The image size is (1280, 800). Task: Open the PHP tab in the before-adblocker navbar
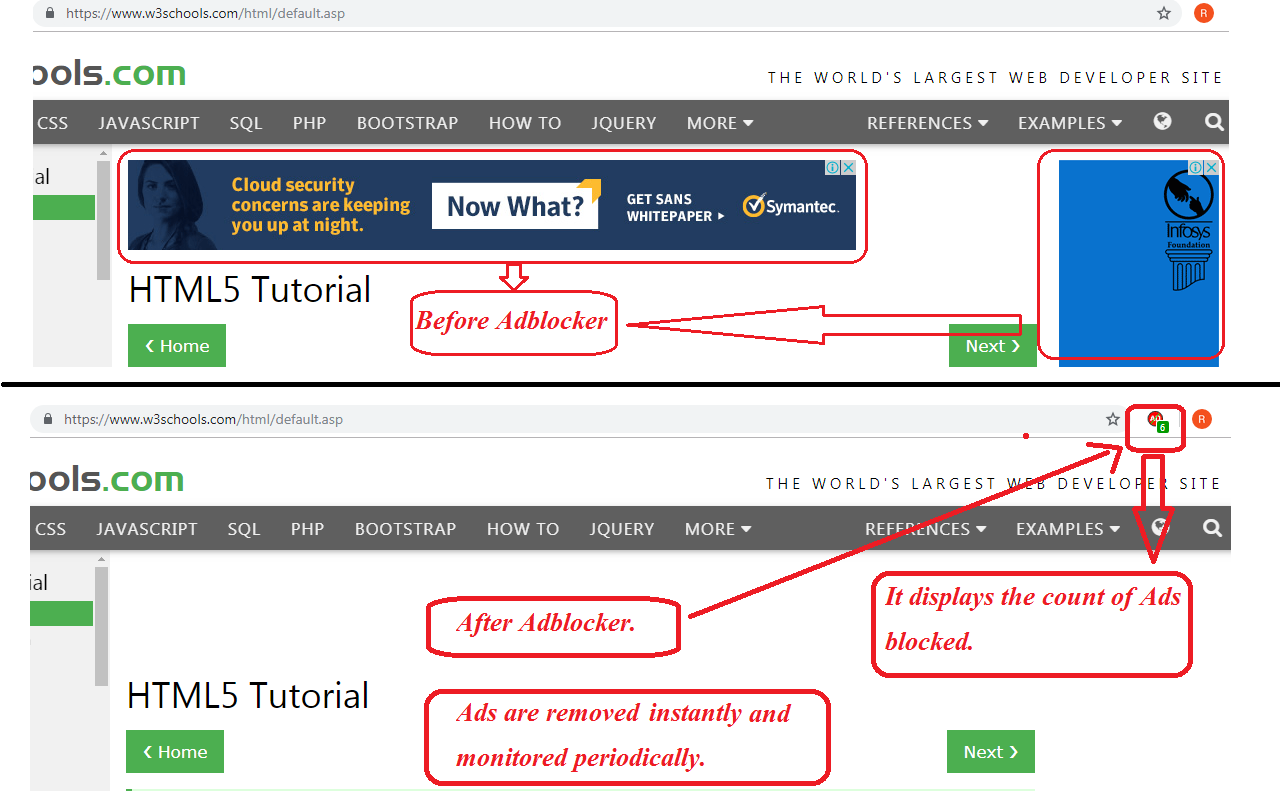pyautogui.click(x=310, y=123)
